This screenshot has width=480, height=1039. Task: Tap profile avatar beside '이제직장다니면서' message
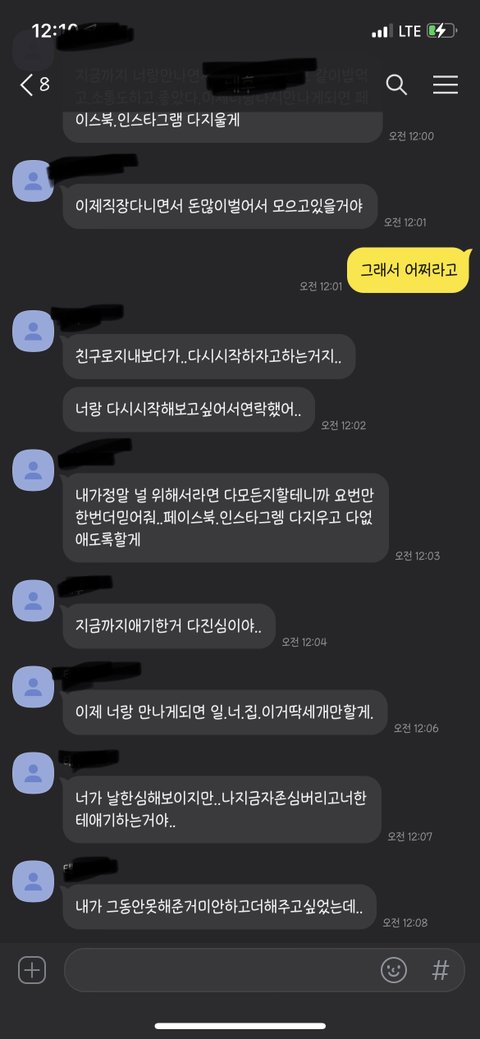pyautogui.click(x=33, y=180)
